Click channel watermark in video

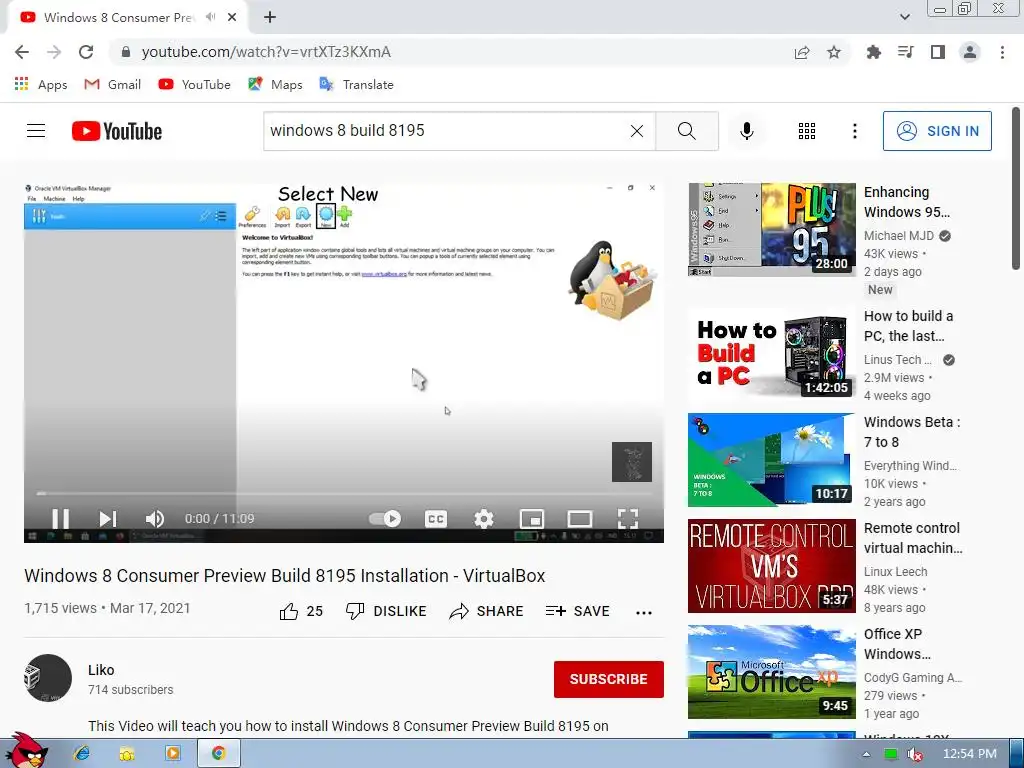point(632,462)
